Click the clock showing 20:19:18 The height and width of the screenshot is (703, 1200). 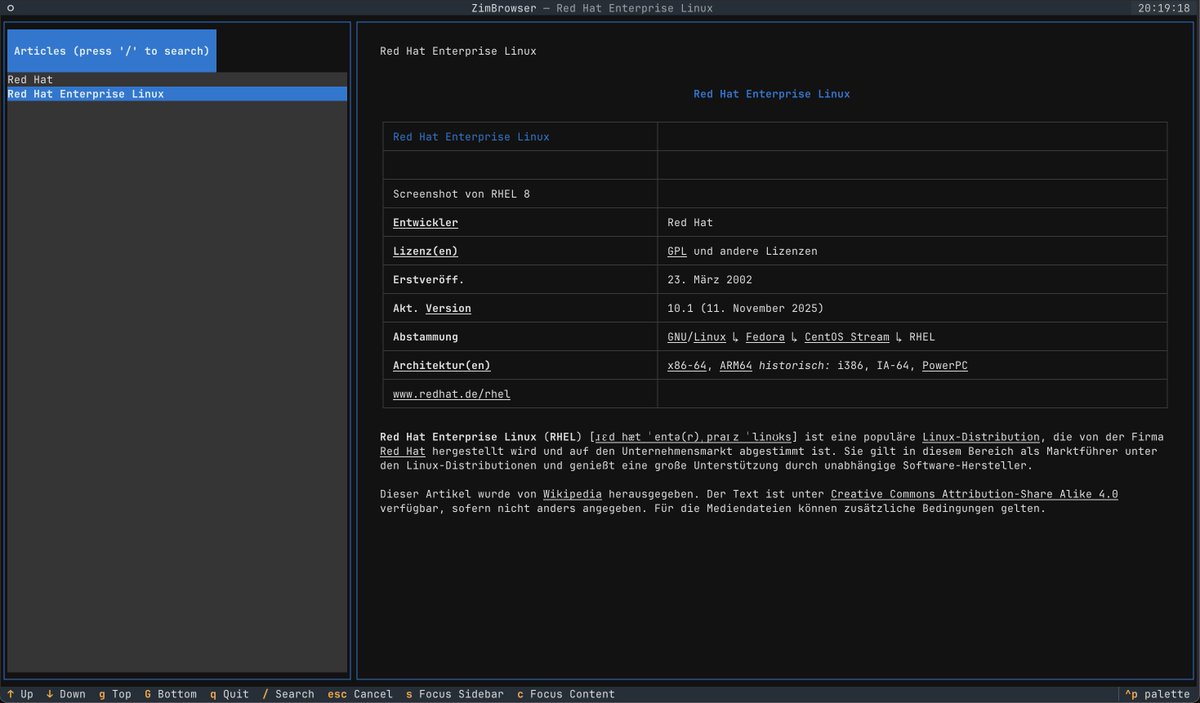click(x=1162, y=8)
